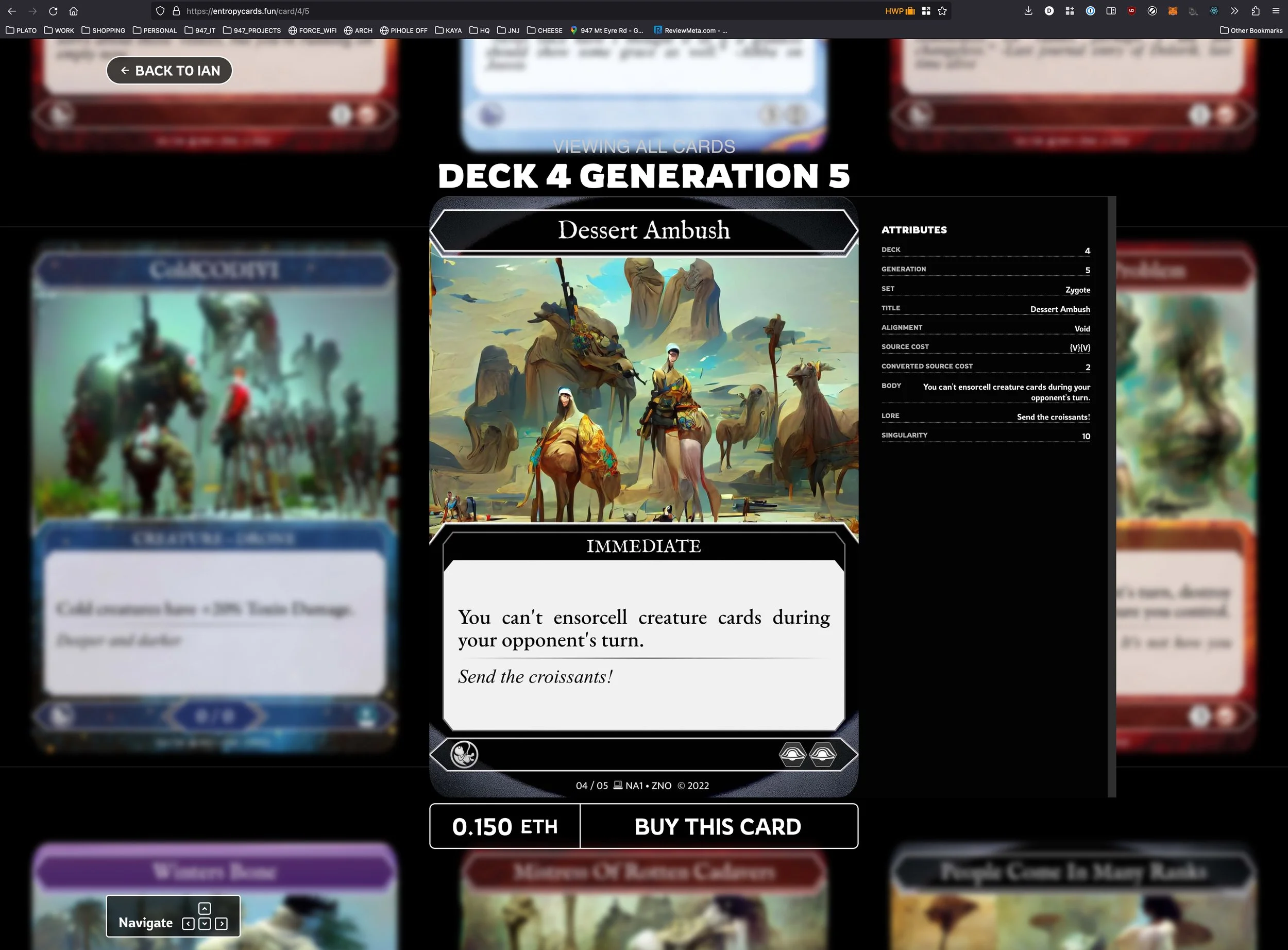Image resolution: width=1288 pixels, height=950 pixels.
Task: Click the HWP indicator in address bar
Action: [x=900, y=11]
